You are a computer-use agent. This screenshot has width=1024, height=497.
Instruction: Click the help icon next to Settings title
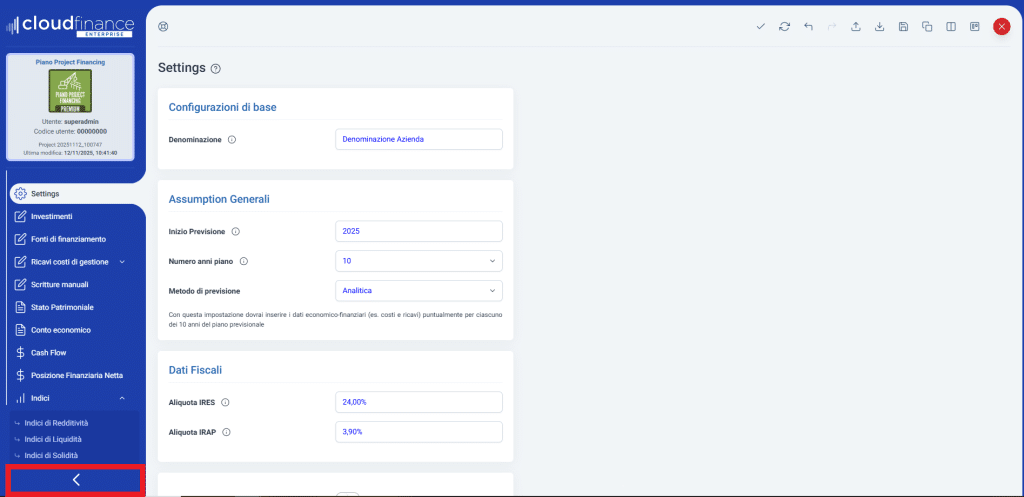216,69
